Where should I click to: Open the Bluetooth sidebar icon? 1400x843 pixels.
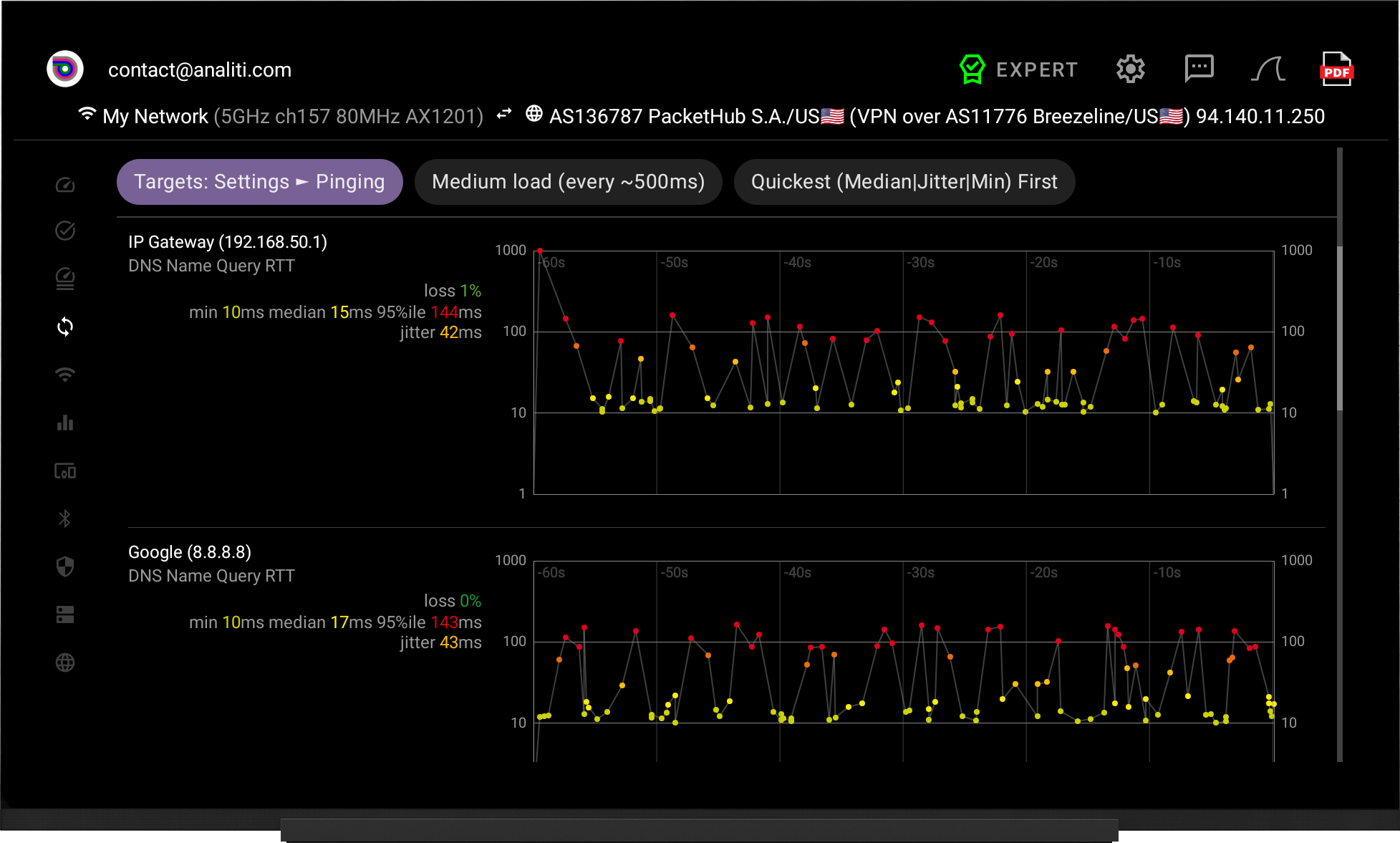65,519
